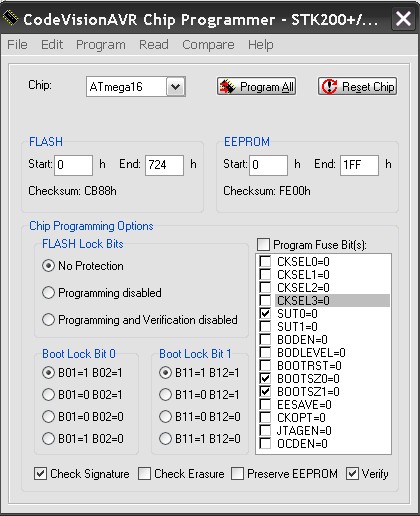Open the Read menu

pyautogui.click(x=154, y=45)
